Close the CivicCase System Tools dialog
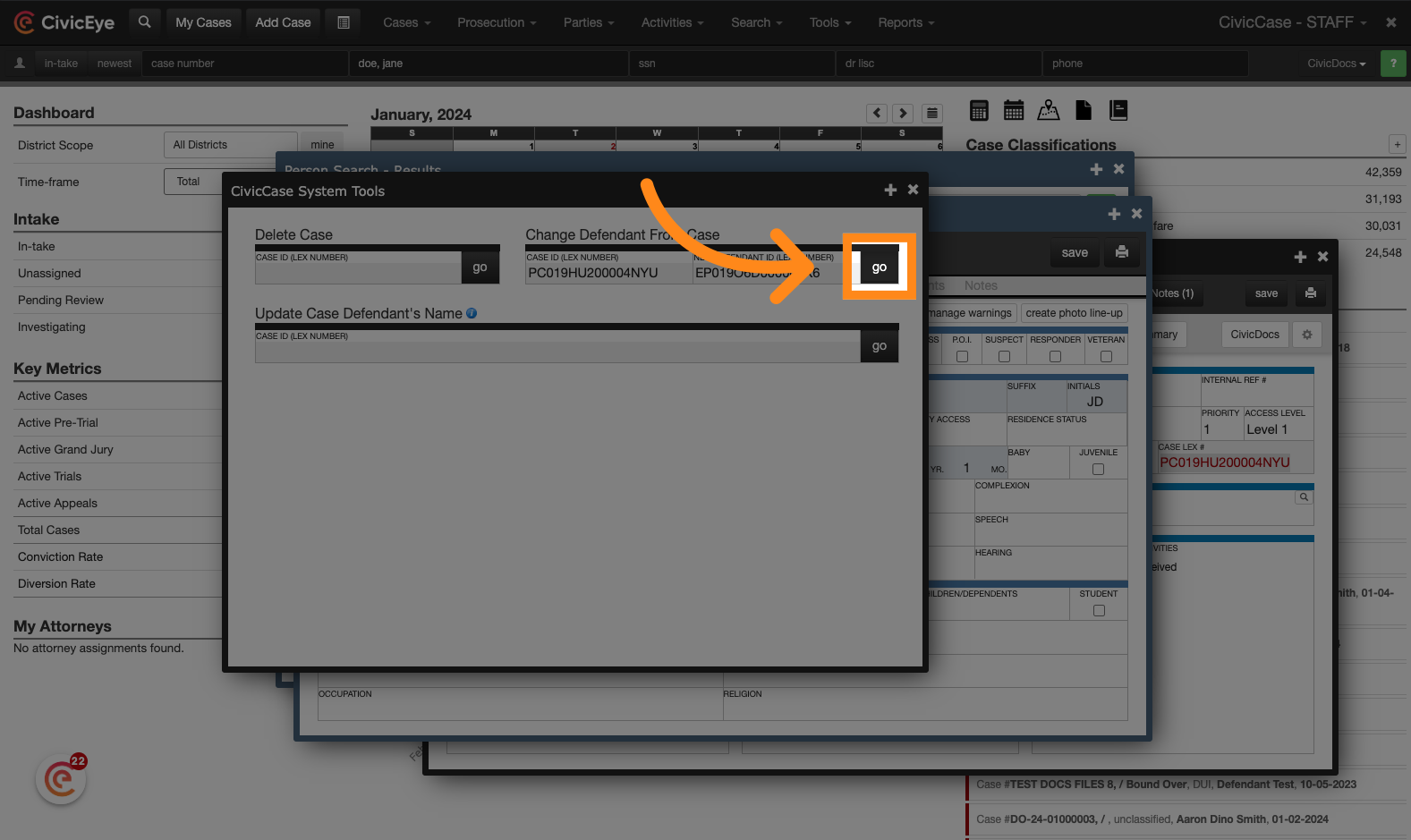This screenshot has width=1411, height=840. pos(914,190)
